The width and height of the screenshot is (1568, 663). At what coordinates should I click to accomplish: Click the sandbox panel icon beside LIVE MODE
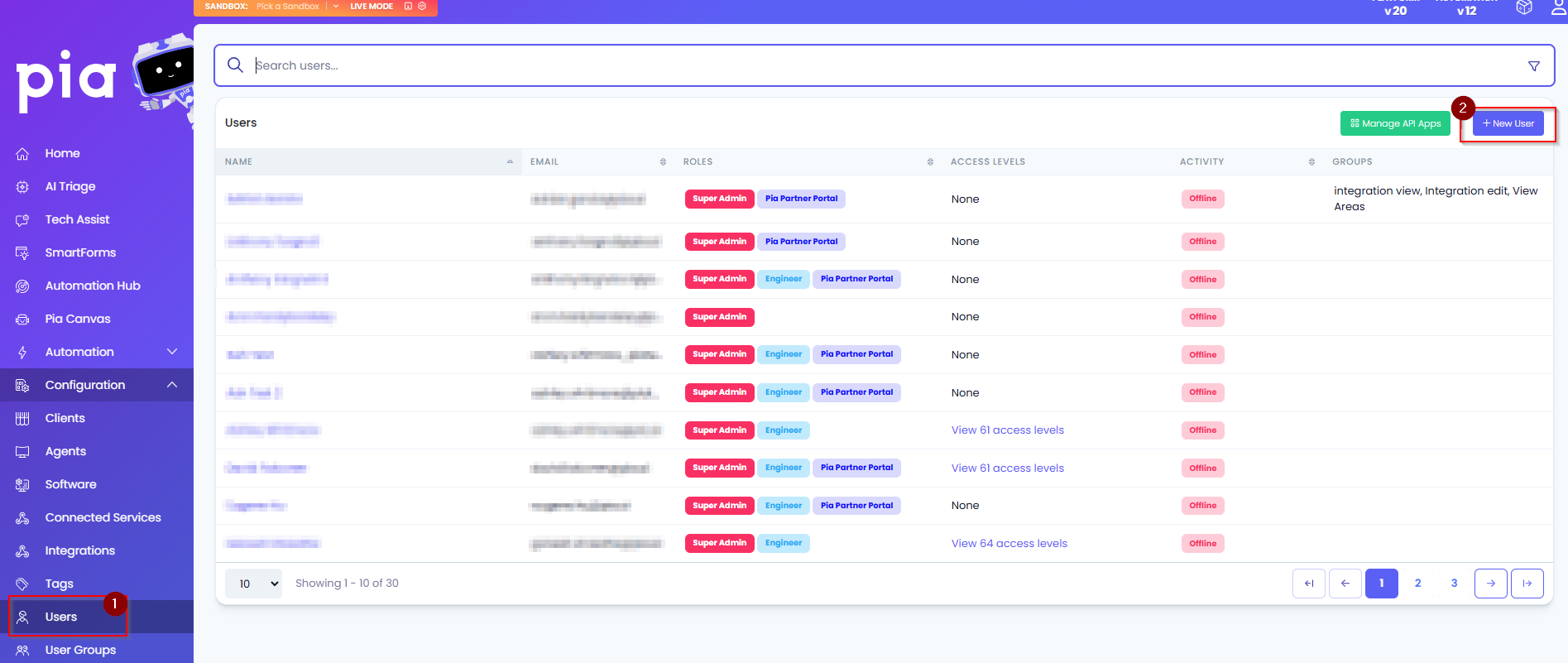coord(408,7)
